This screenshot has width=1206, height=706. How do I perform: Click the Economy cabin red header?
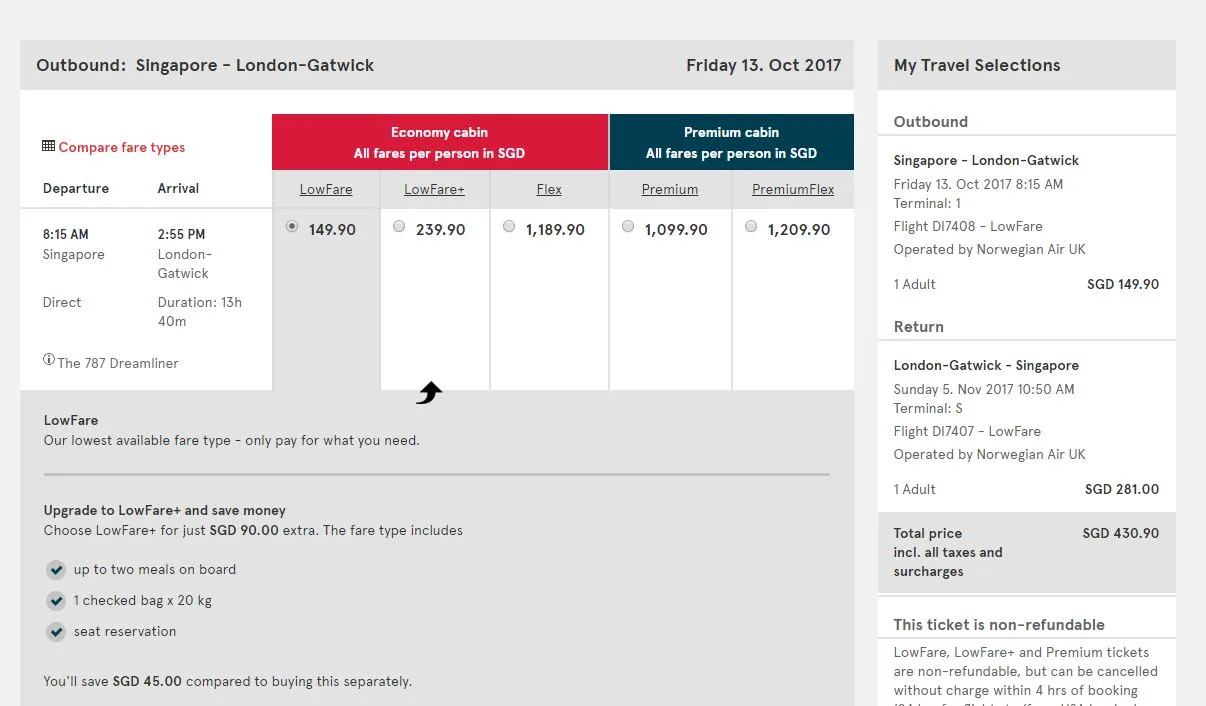439,142
